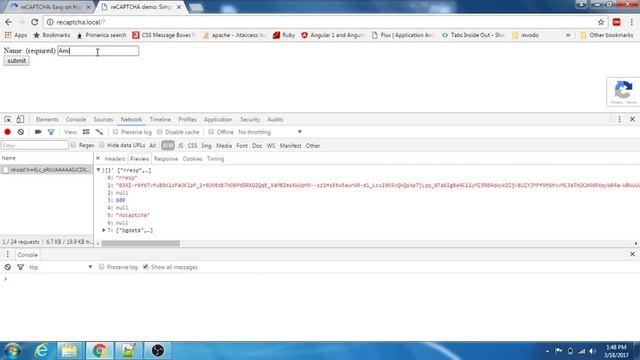Activate the inspect element picker
Viewport: 640px width, 360px height.
(x=8, y=119)
